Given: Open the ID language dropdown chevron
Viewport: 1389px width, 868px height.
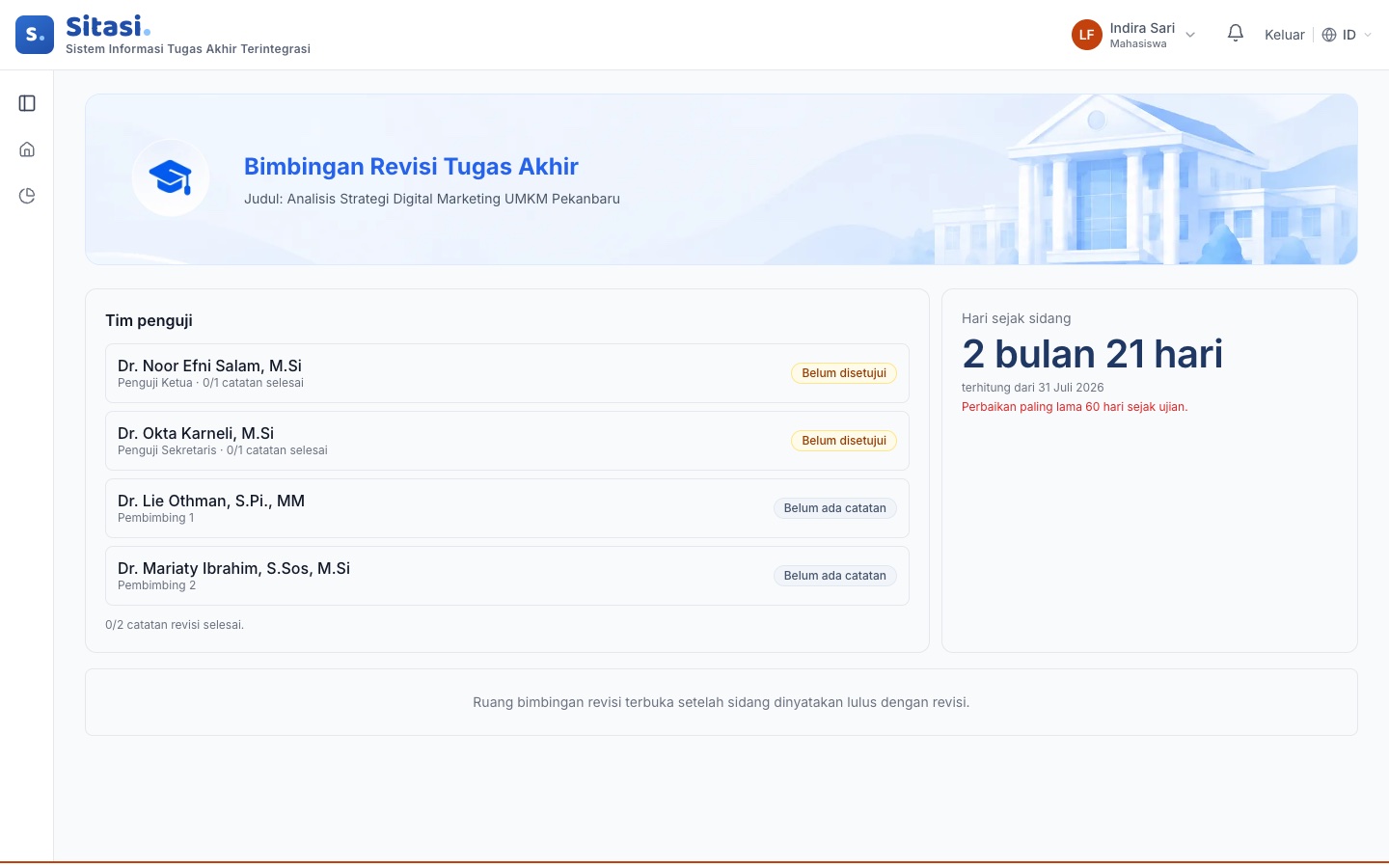Looking at the screenshot, I should click(x=1368, y=35).
